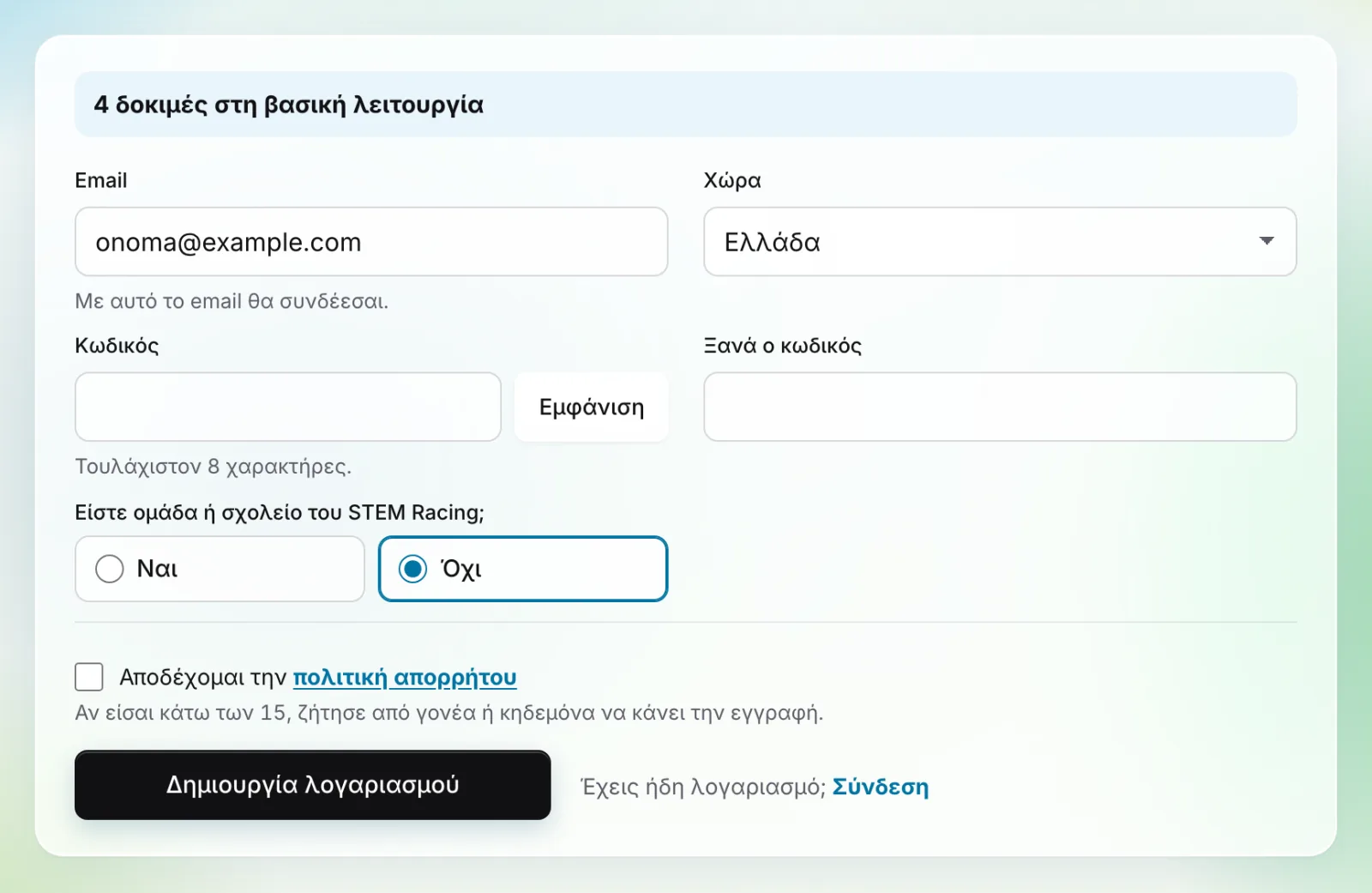The height and width of the screenshot is (893, 1372).
Task: Focus the Ξανά ο κωδικός field
Action: click(1000, 407)
